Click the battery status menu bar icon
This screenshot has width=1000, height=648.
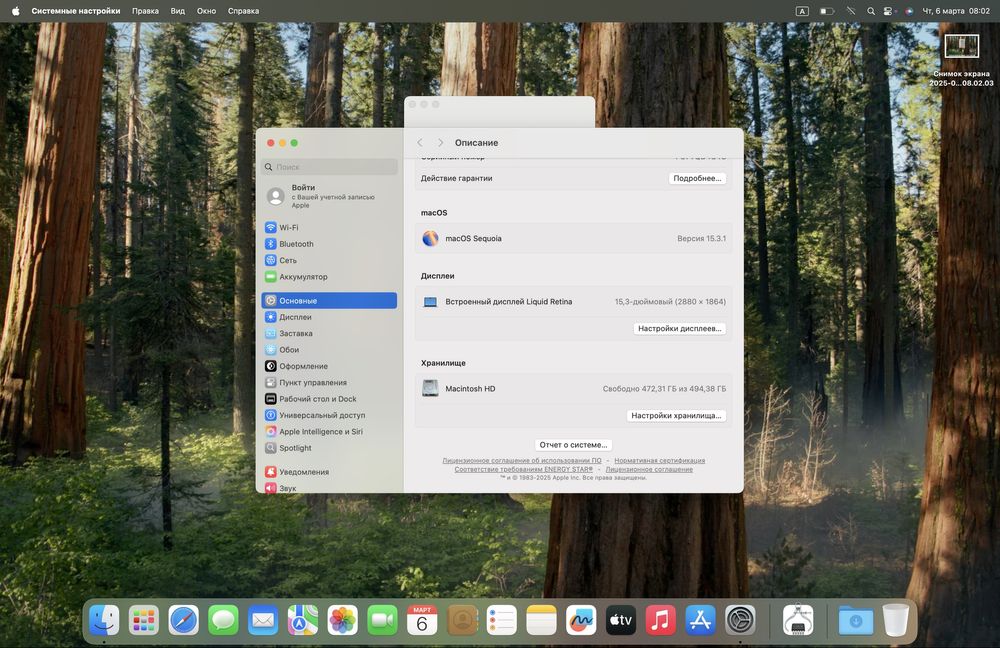click(x=827, y=11)
